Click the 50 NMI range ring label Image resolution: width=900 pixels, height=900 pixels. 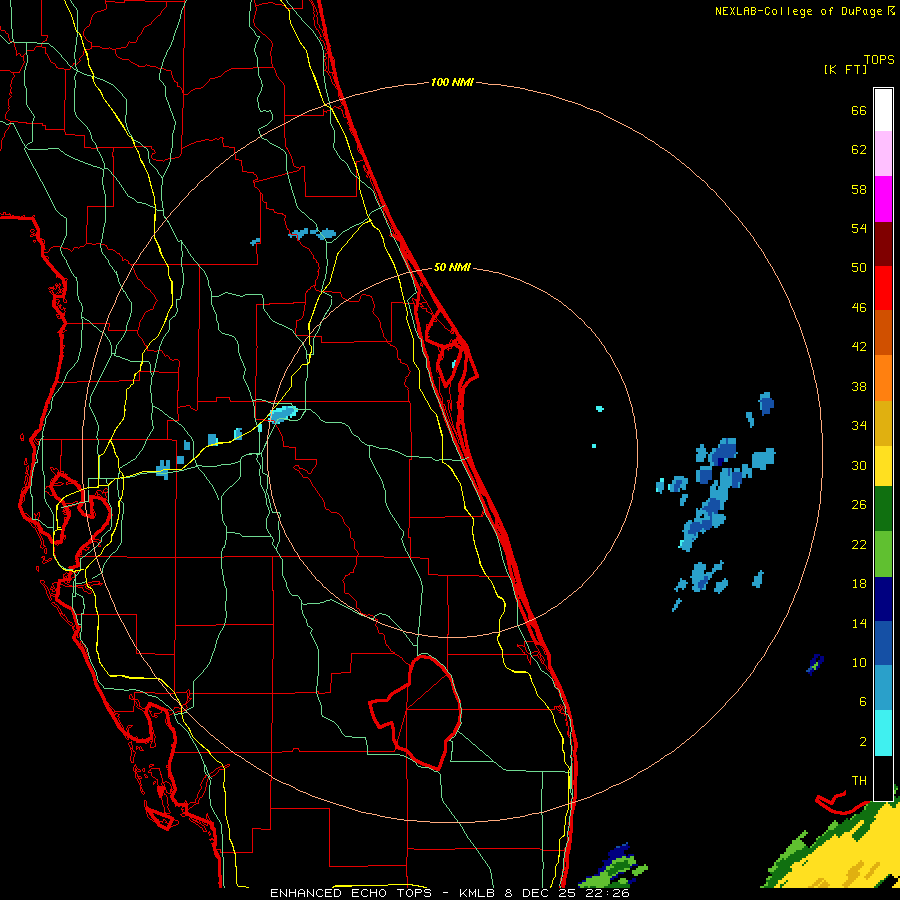[452, 267]
